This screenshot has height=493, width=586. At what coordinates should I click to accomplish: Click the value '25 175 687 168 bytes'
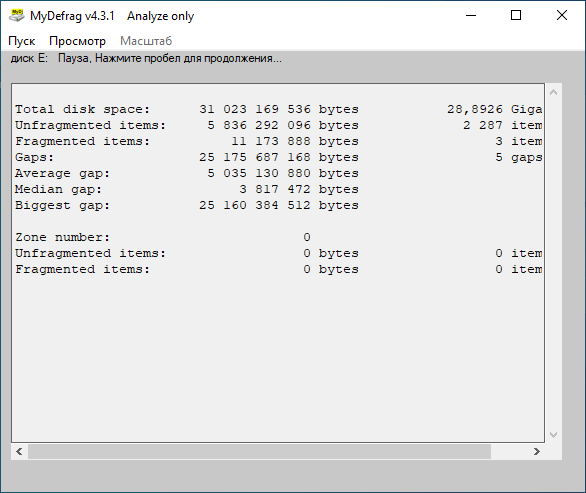coord(279,157)
